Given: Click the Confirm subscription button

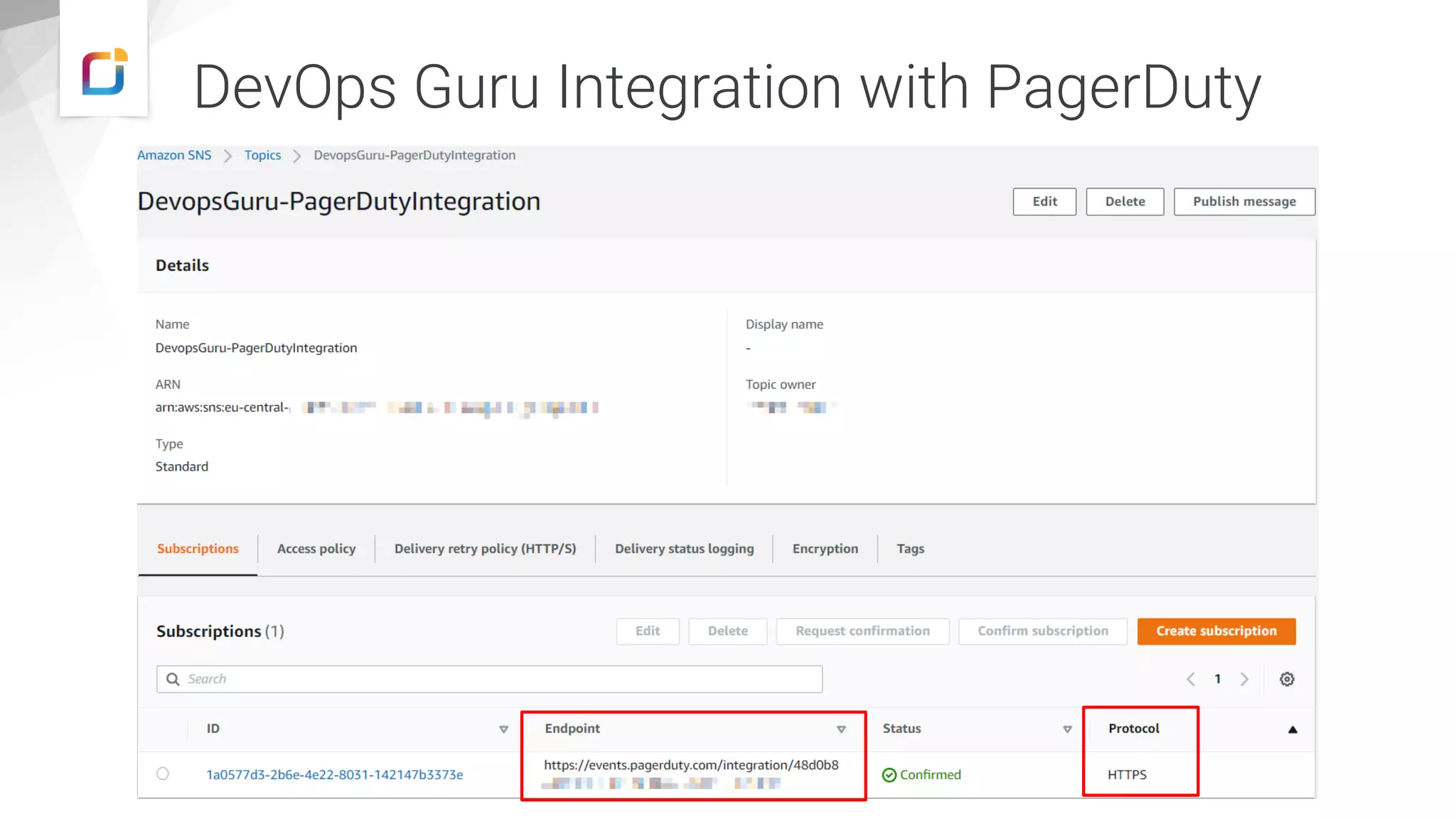Looking at the screenshot, I should coord(1043,631).
